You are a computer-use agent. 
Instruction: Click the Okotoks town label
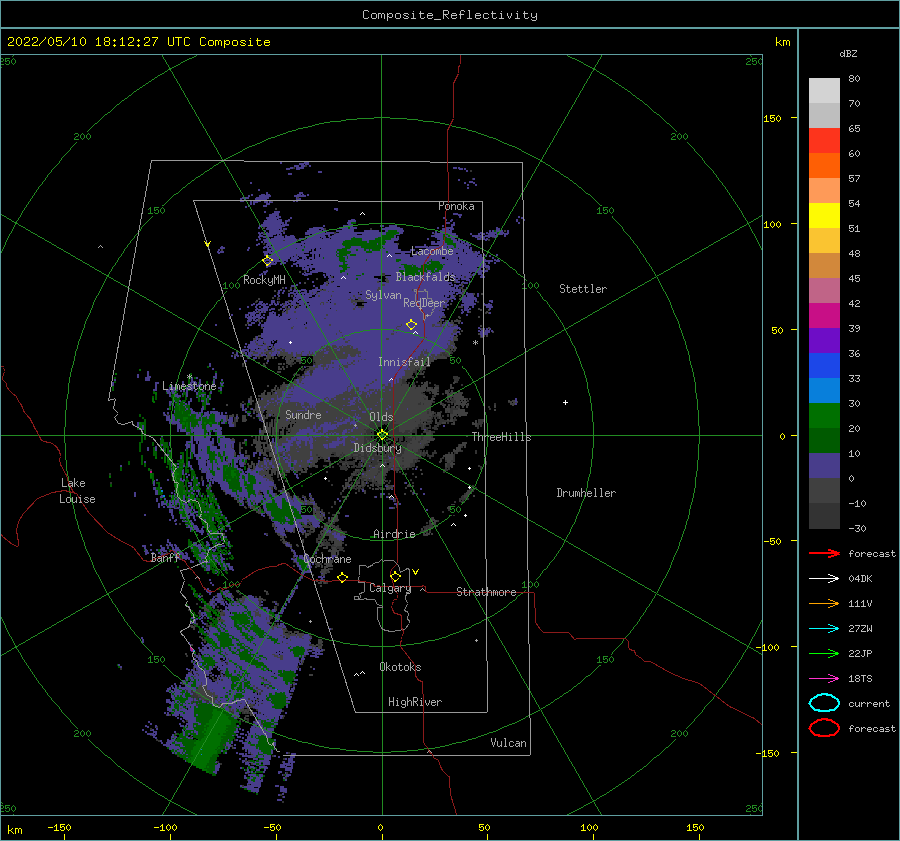[401, 668]
